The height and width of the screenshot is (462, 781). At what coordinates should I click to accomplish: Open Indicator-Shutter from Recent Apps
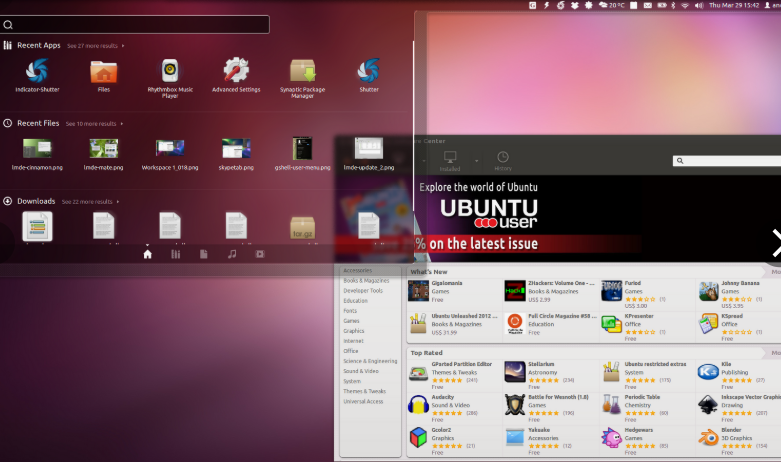pos(37,75)
